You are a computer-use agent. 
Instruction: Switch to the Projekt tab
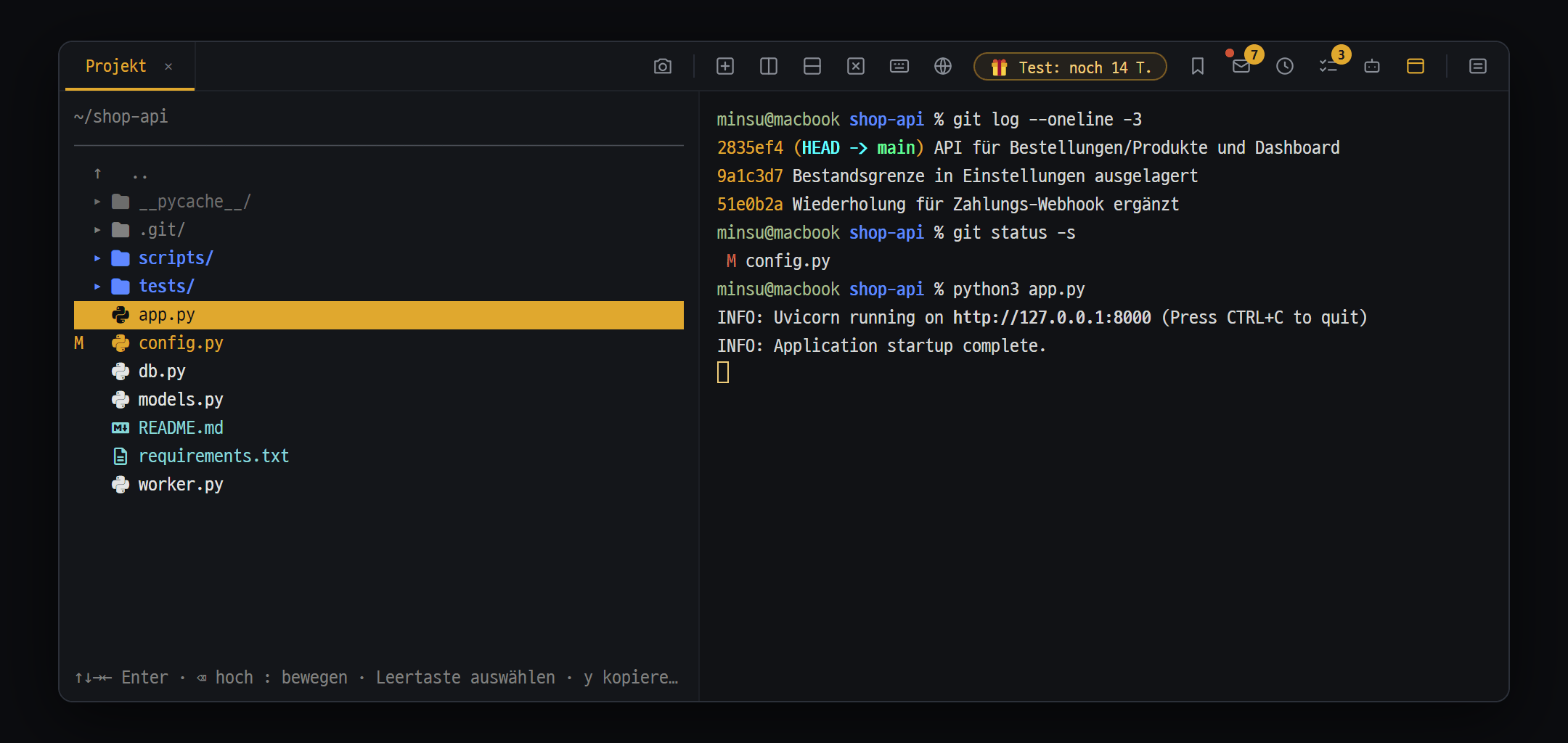(x=116, y=67)
